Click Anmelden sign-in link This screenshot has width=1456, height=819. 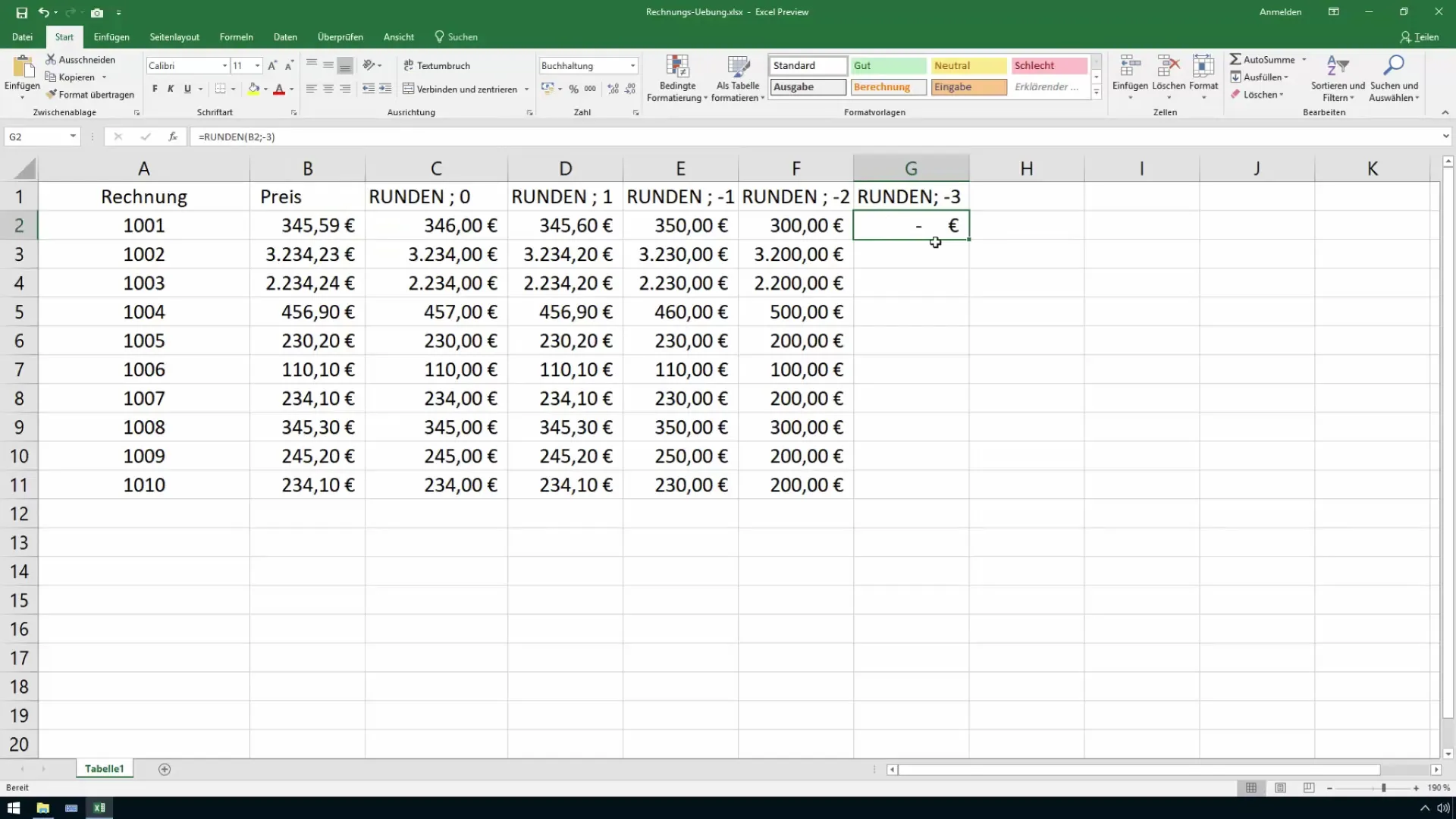pos(1280,12)
